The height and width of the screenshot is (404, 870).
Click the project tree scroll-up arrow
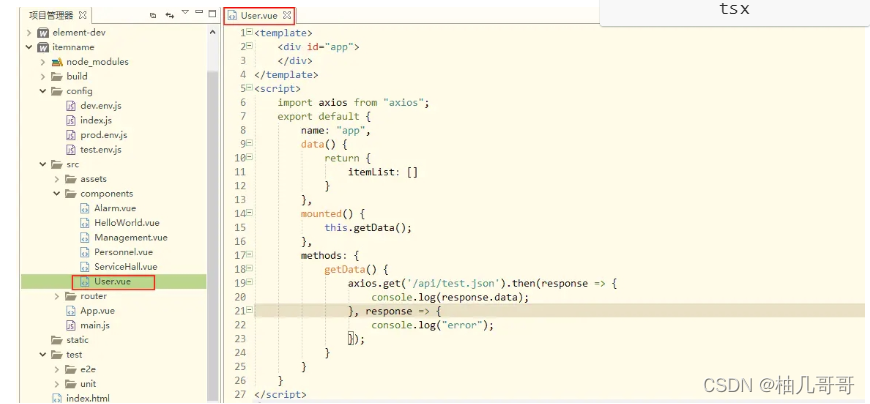tap(212, 33)
